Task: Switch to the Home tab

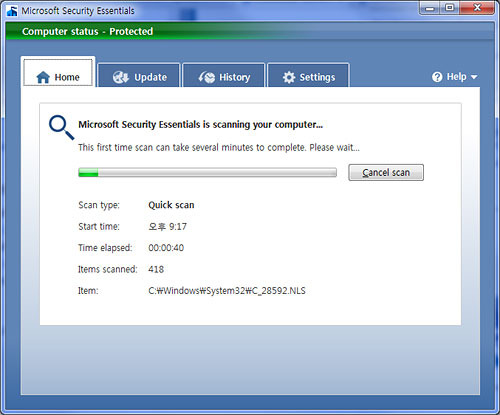Action: click(58, 72)
